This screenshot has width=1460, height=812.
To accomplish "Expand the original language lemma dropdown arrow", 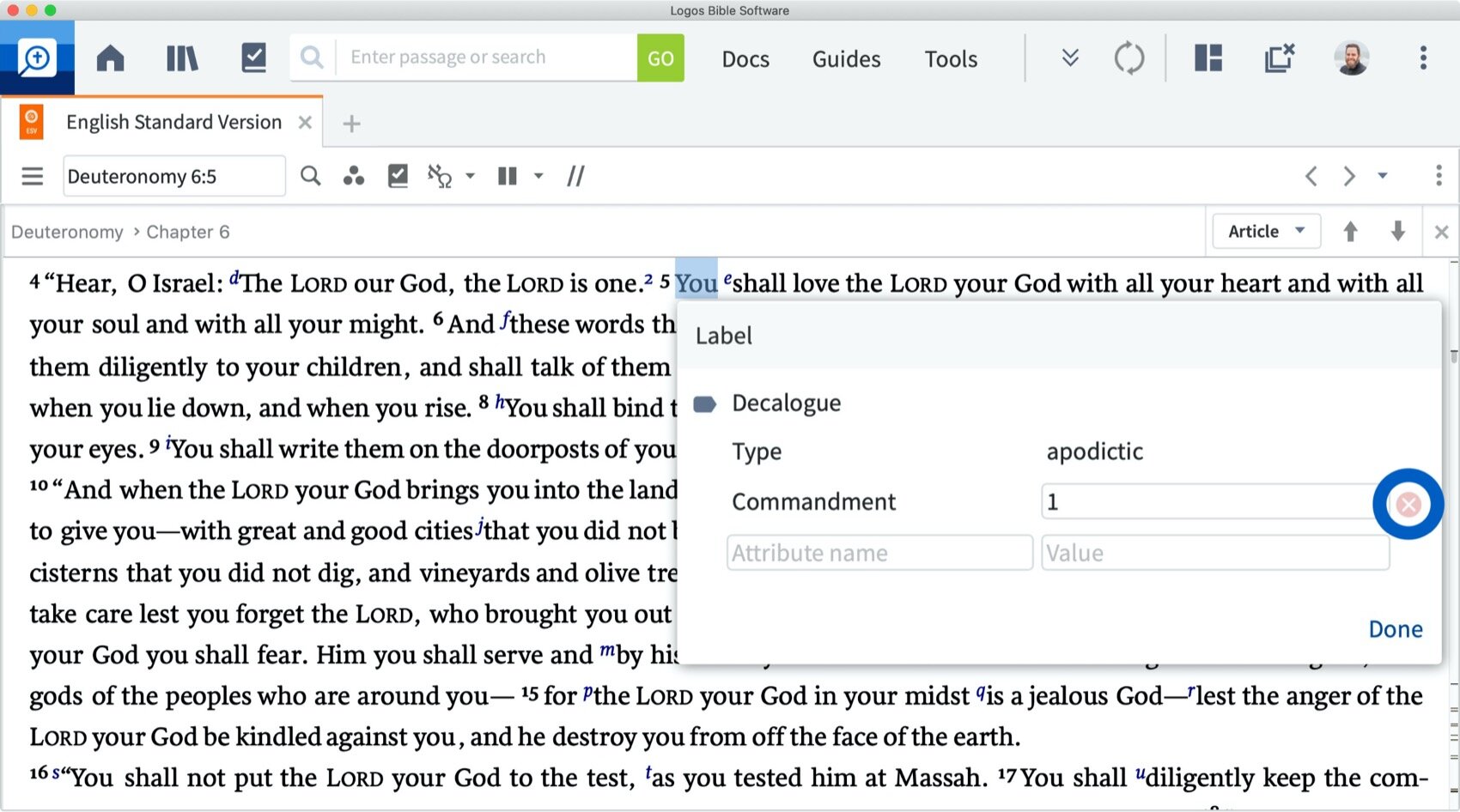I will 471,176.
